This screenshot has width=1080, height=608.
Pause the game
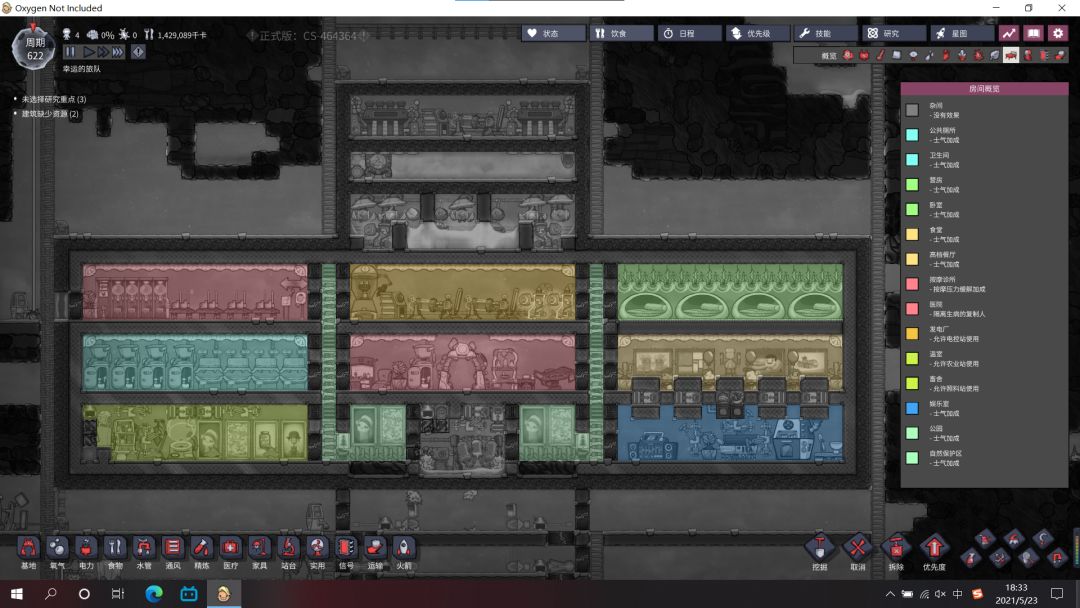coord(70,52)
